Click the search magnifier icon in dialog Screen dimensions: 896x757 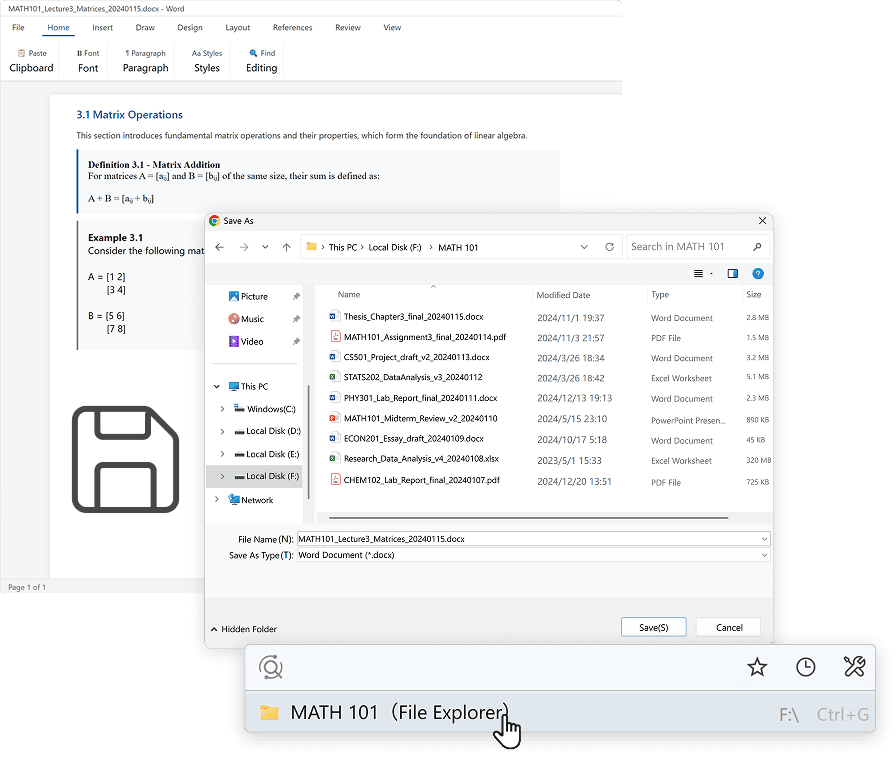tap(757, 247)
